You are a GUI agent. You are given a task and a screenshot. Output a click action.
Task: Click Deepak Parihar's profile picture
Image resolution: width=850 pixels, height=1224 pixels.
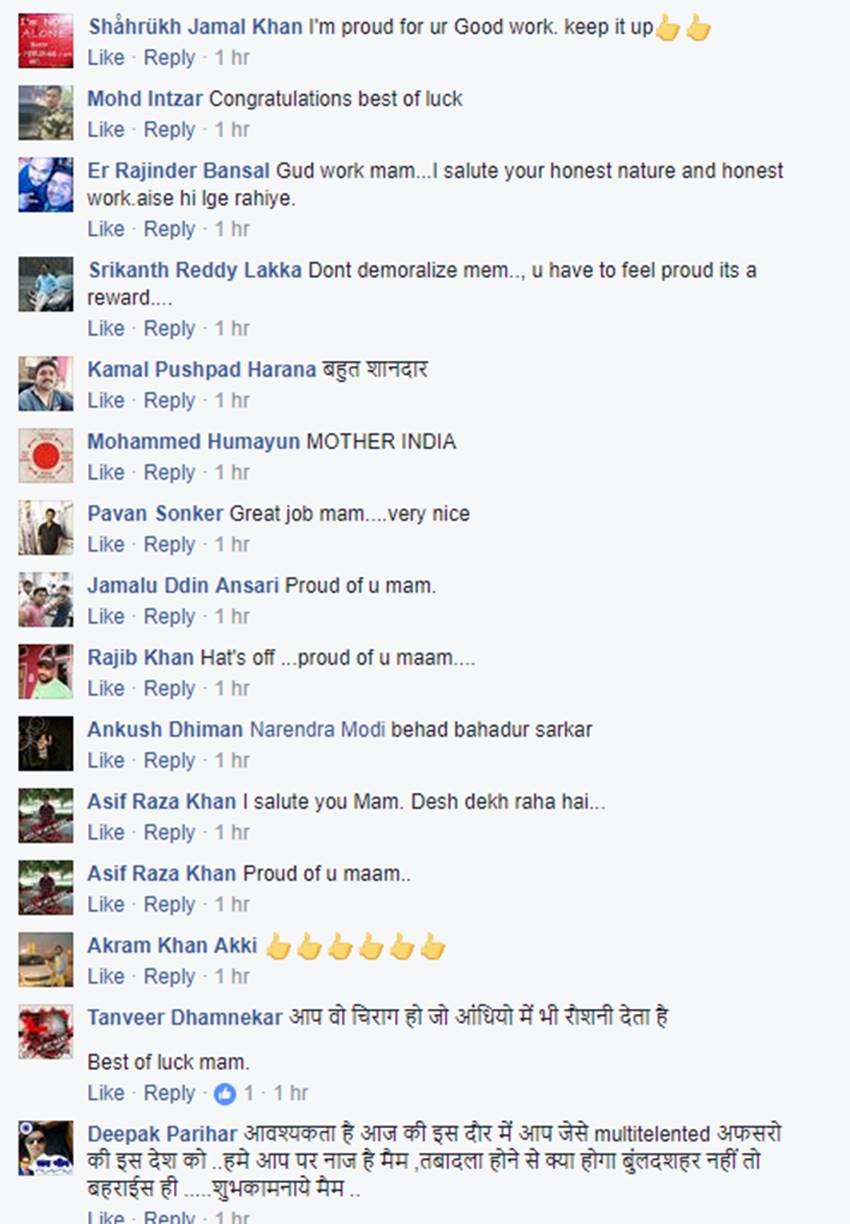[46, 1148]
